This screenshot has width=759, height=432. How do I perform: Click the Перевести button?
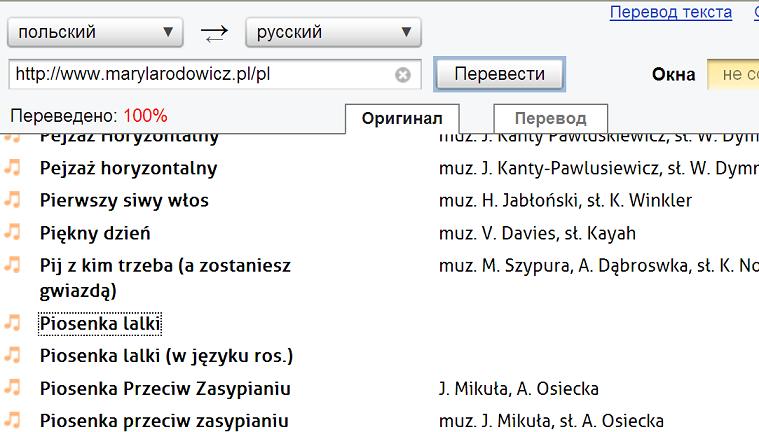coord(500,74)
